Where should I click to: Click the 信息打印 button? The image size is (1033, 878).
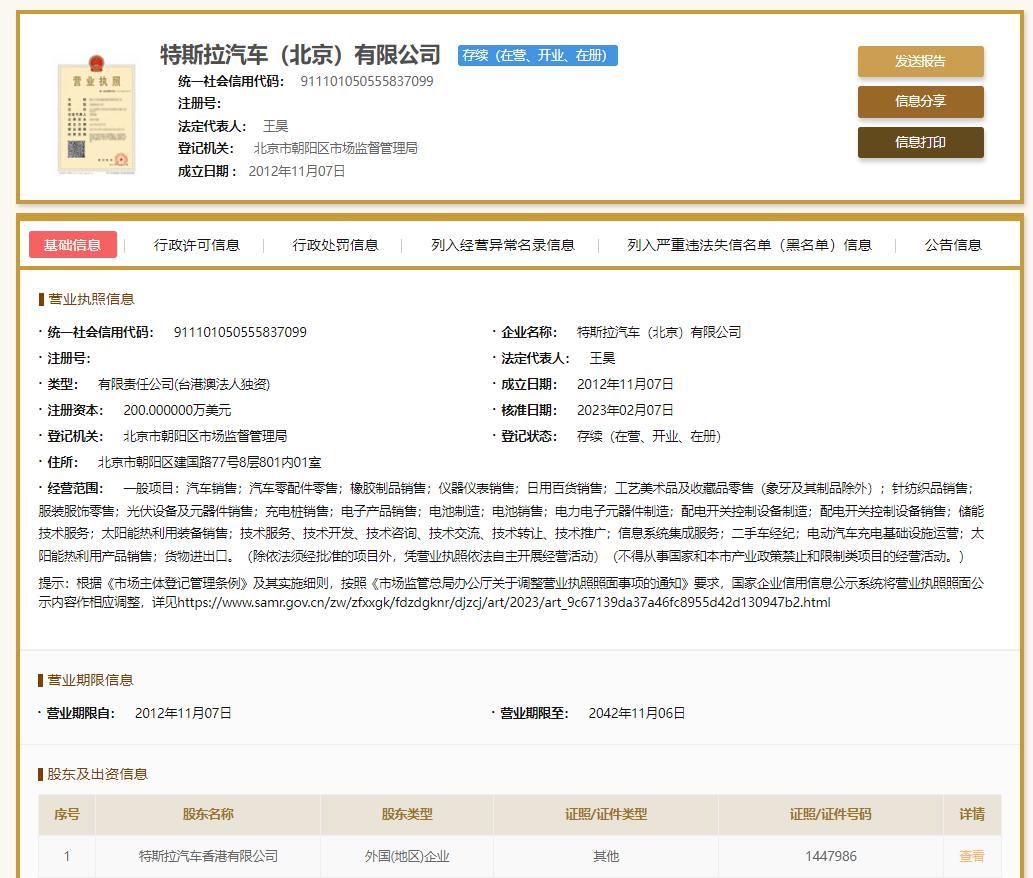click(920, 142)
